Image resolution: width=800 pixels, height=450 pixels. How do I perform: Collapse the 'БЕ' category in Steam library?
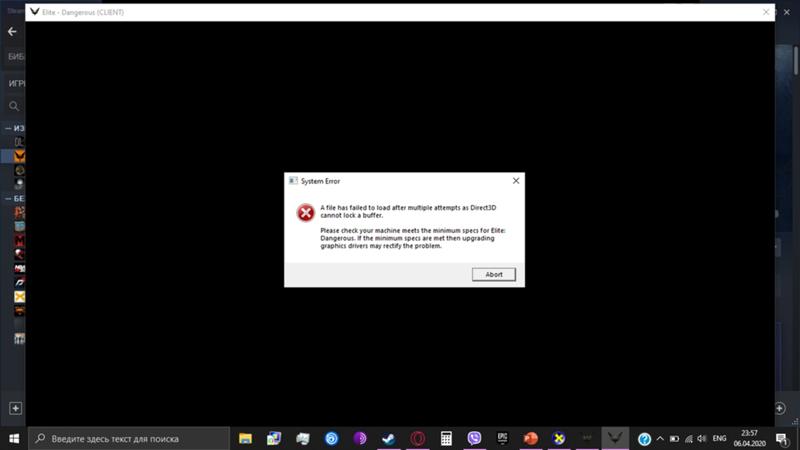8,198
